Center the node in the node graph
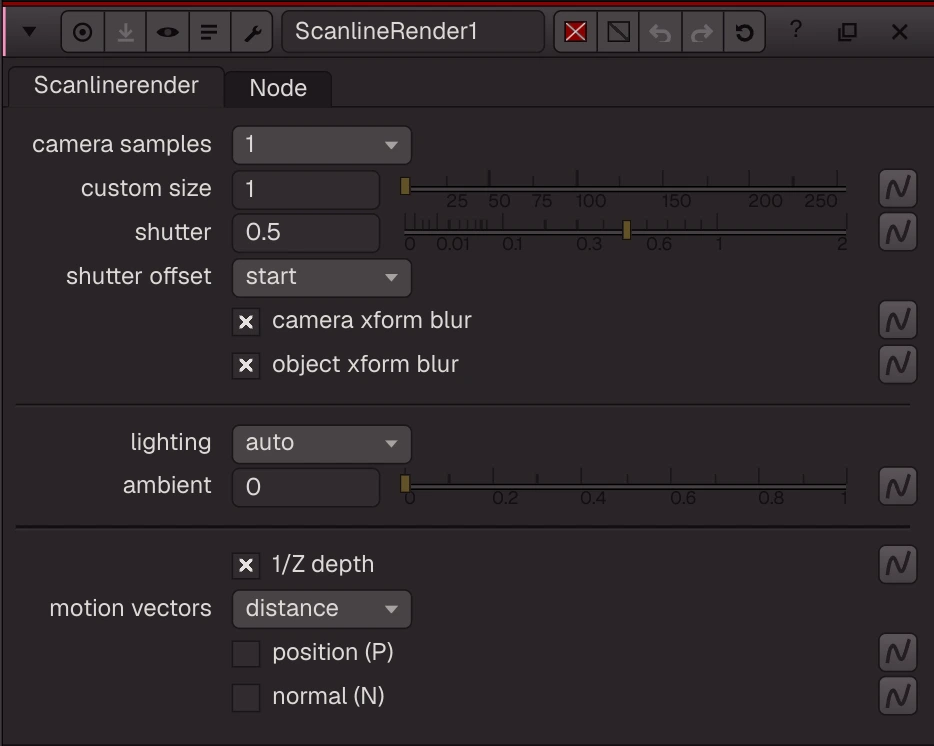The width and height of the screenshot is (934, 746). (83, 32)
